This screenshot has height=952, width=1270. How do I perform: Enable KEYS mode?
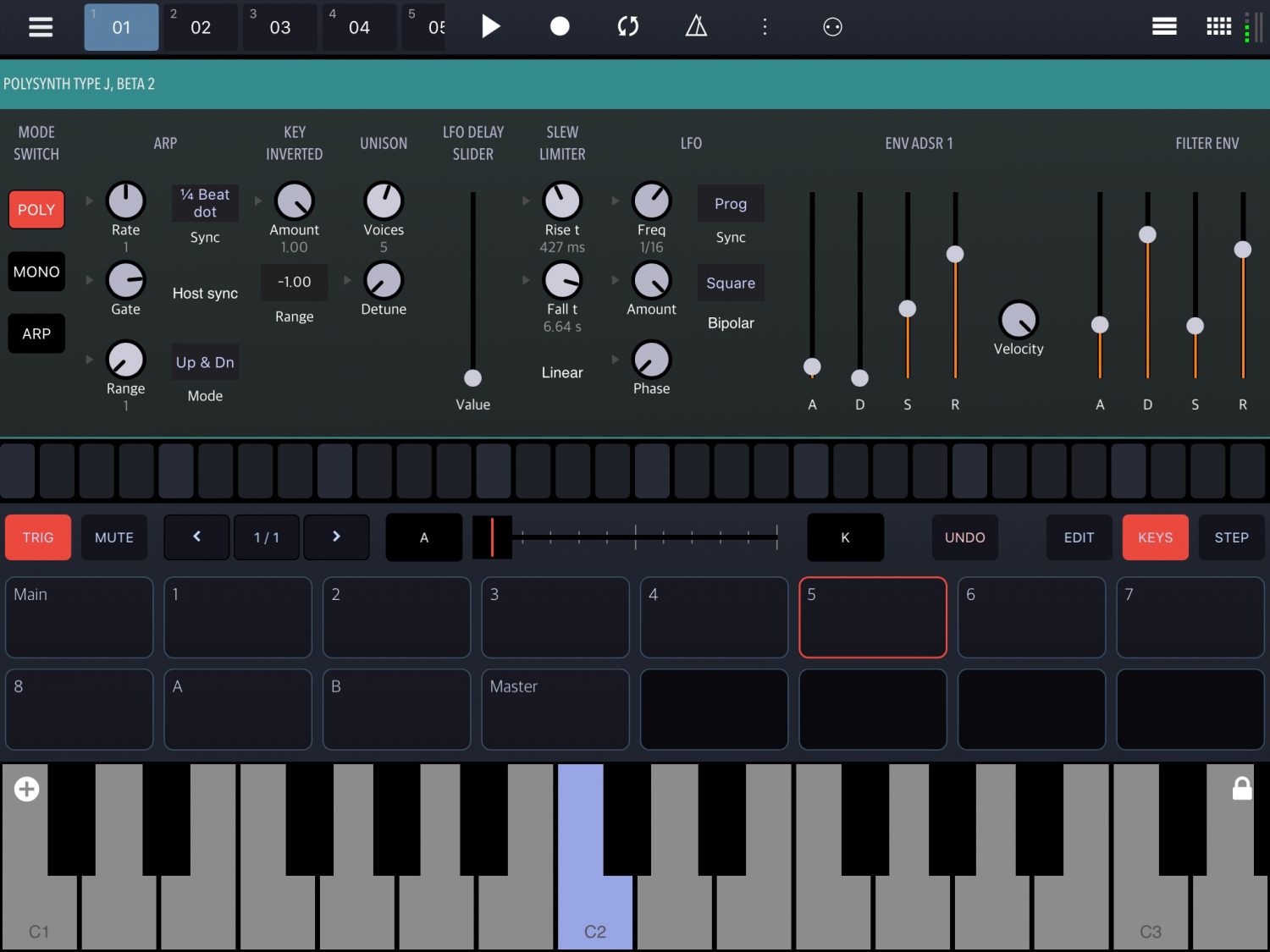[1155, 537]
